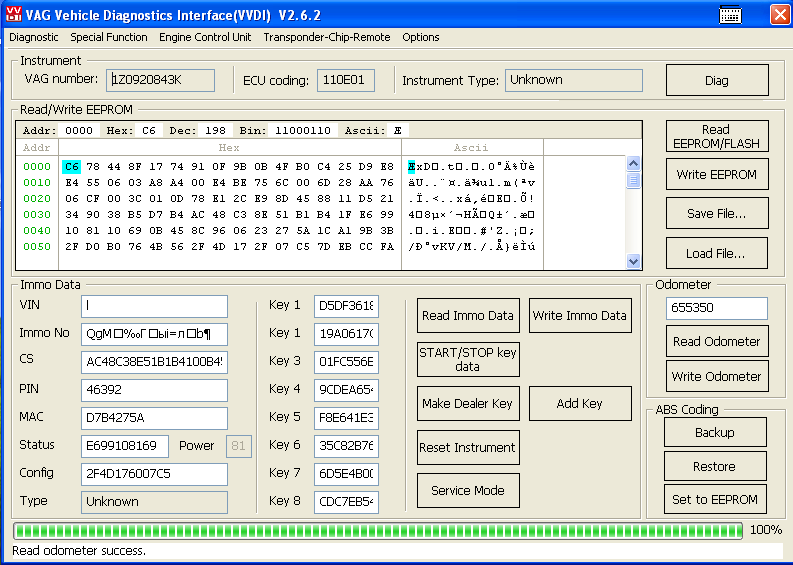Click the green progress bar
This screenshot has height=565, width=793.
[378, 531]
